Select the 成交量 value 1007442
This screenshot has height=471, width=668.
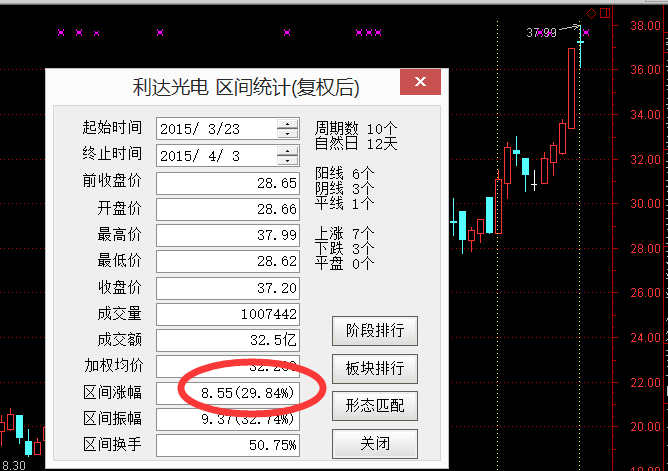coord(228,314)
